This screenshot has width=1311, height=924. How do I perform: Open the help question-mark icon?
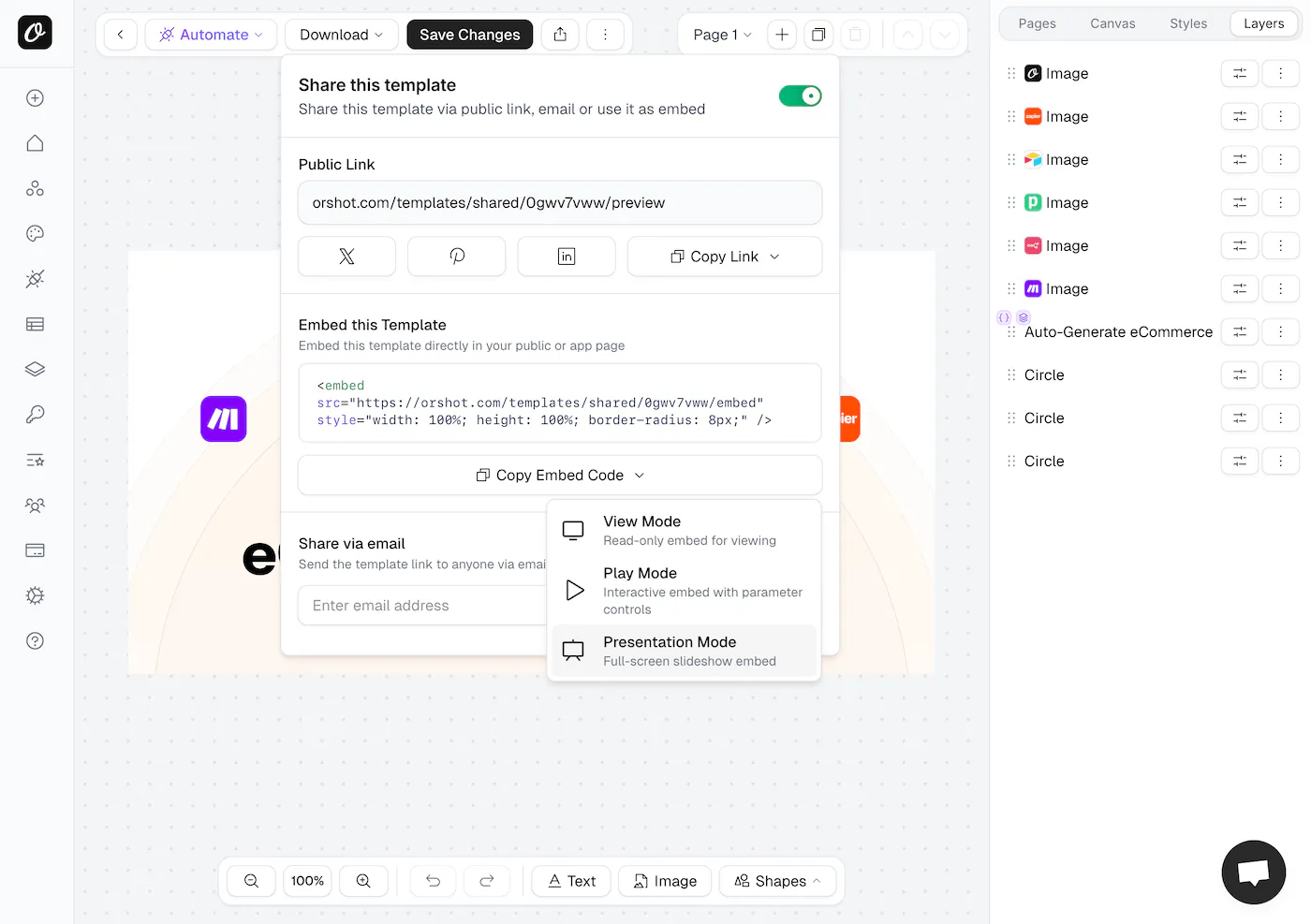[35, 640]
